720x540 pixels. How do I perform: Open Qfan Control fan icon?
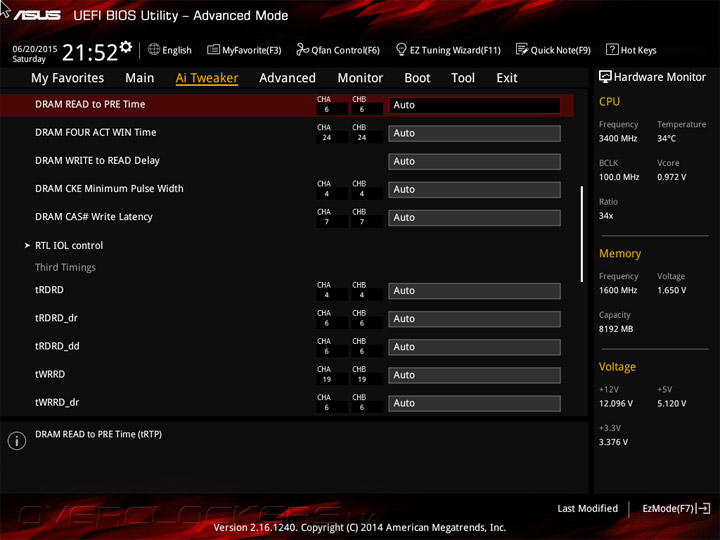302,49
